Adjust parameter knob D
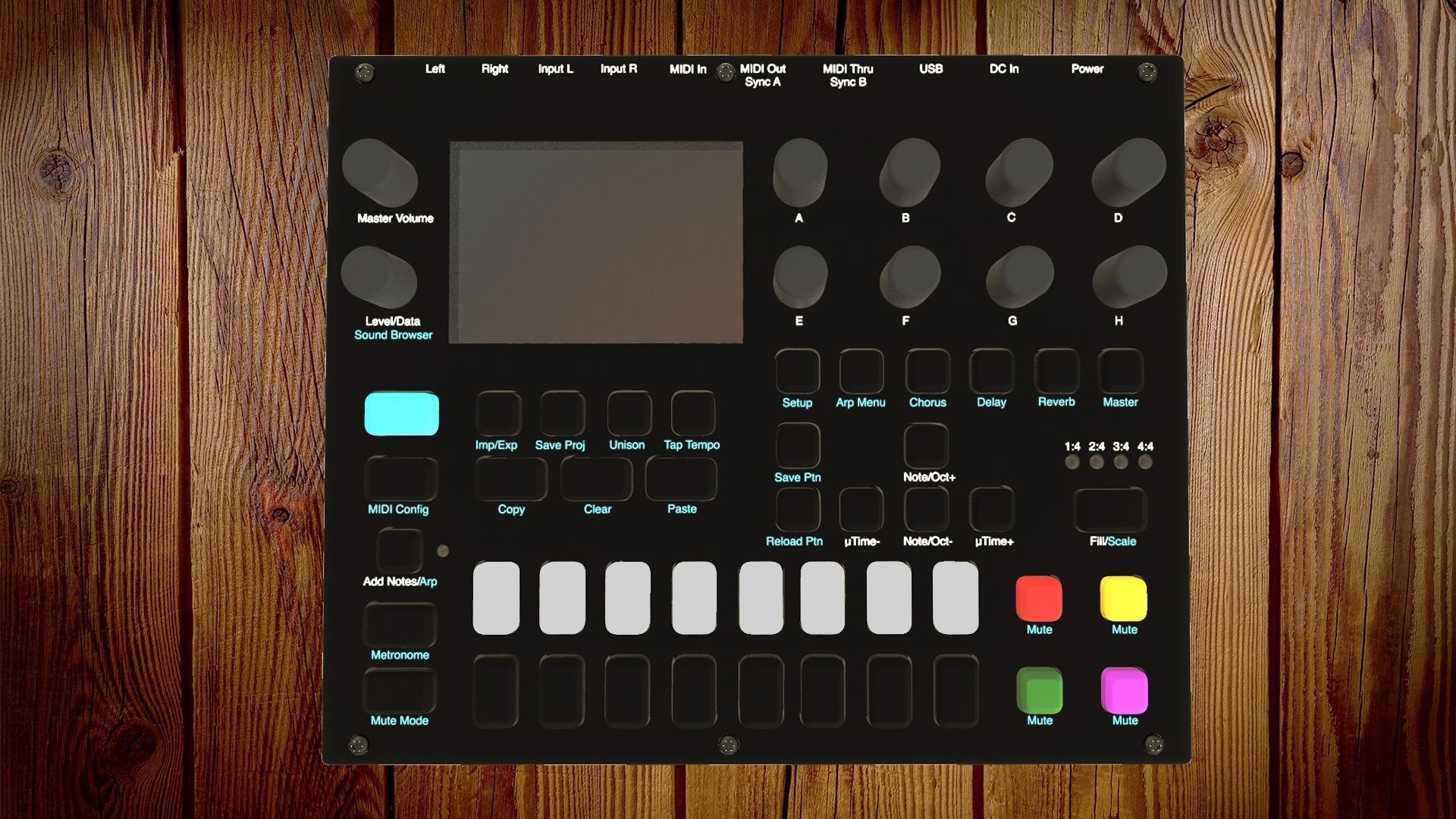Viewport: 1456px width, 819px height. [x=1128, y=171]
